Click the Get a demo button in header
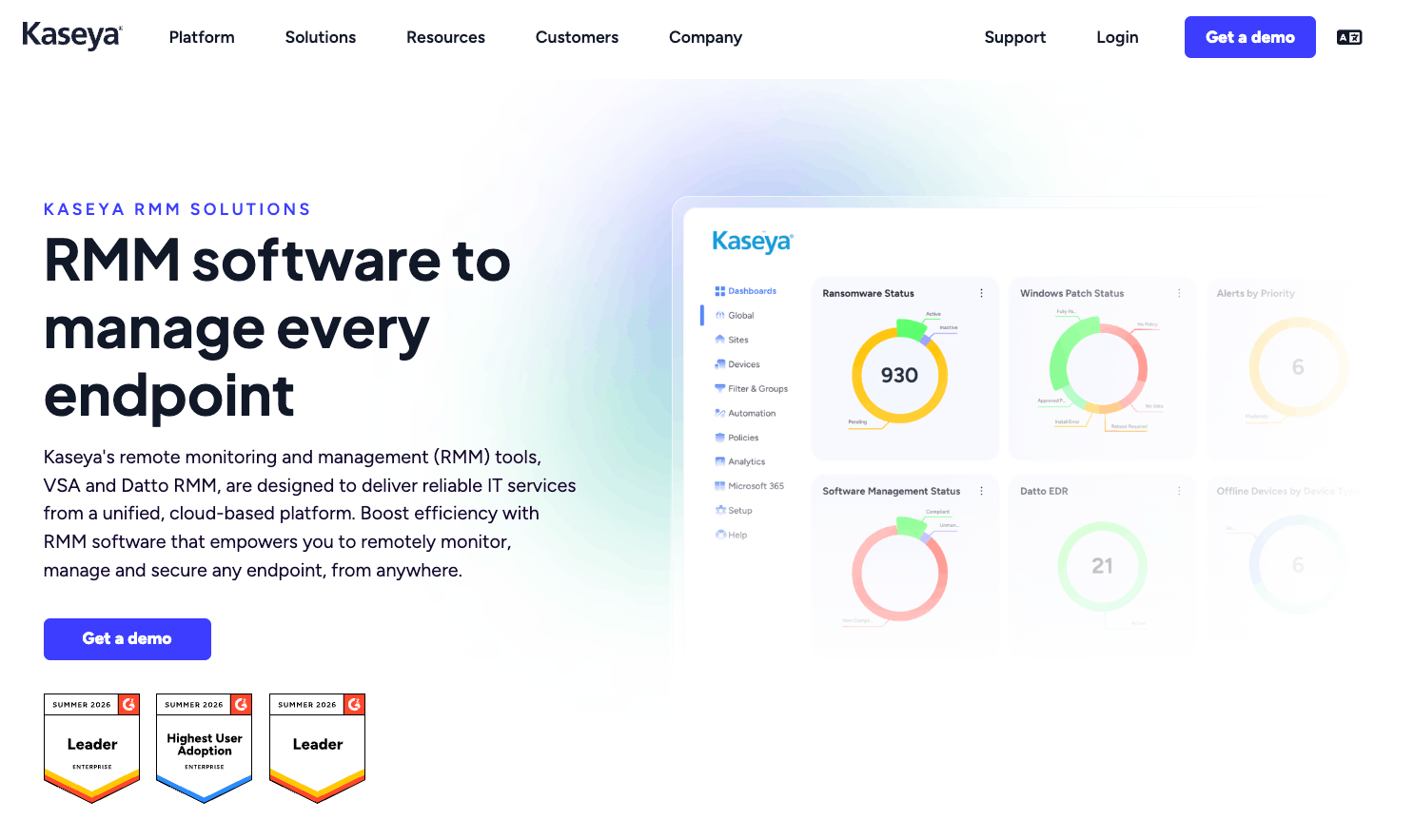The width and height of the screenshot is (1414, 840). (x=1250, y=37)
